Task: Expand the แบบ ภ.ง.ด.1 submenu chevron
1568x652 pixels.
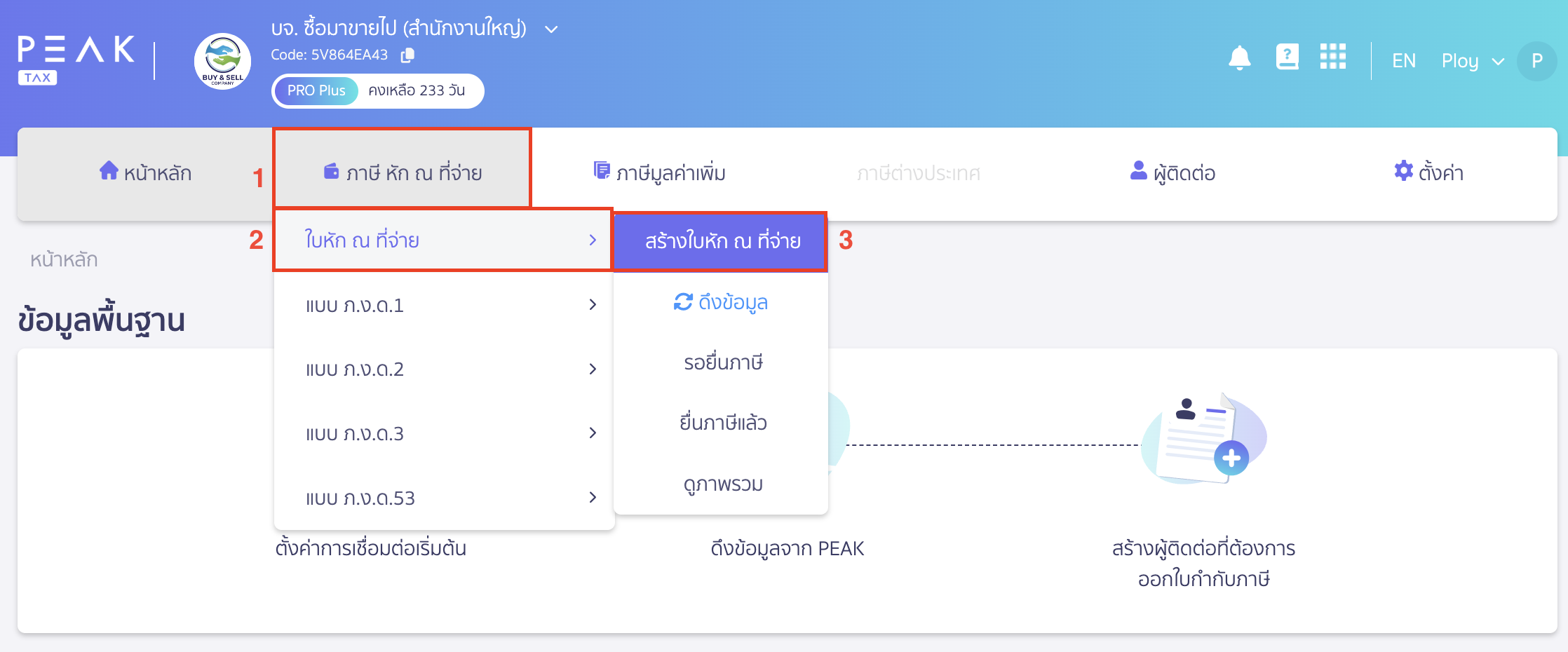Action: pos(593,305)
